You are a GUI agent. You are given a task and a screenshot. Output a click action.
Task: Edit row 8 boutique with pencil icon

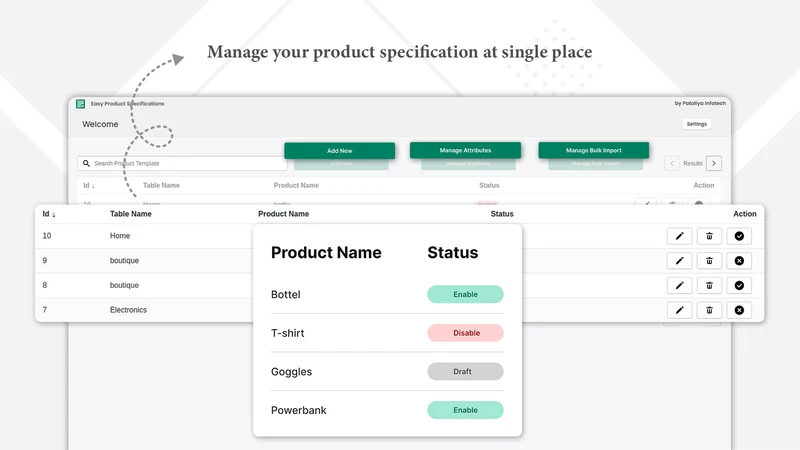point(679,285)
